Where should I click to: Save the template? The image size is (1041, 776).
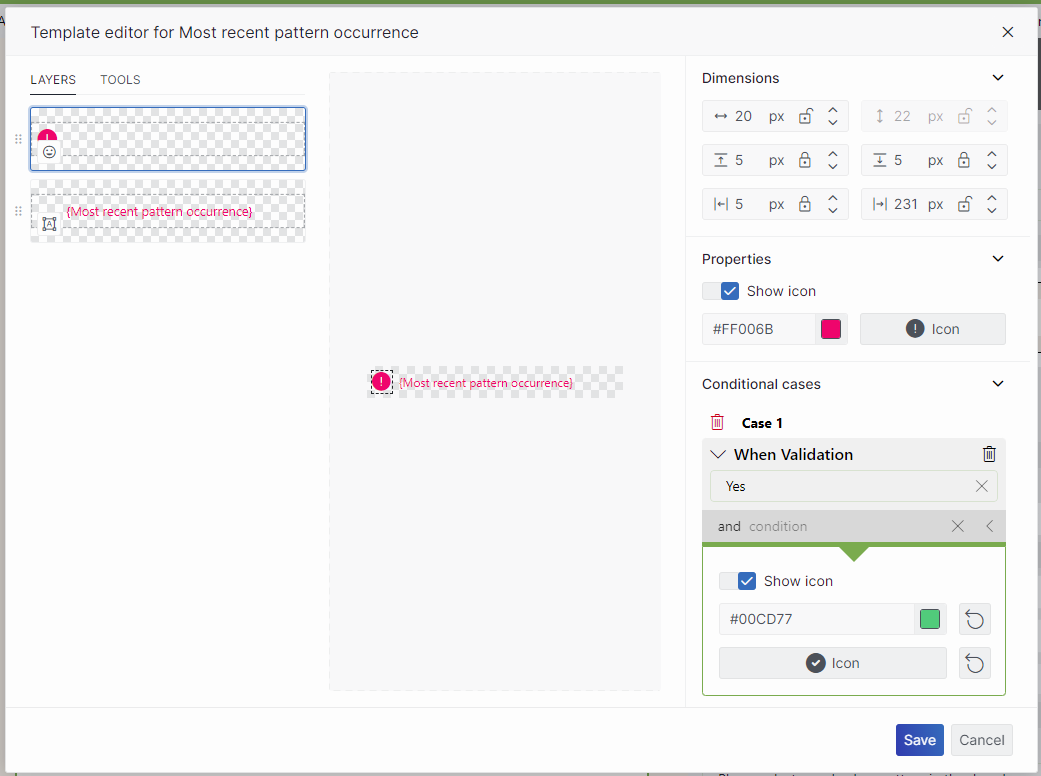tap(919, 740)
